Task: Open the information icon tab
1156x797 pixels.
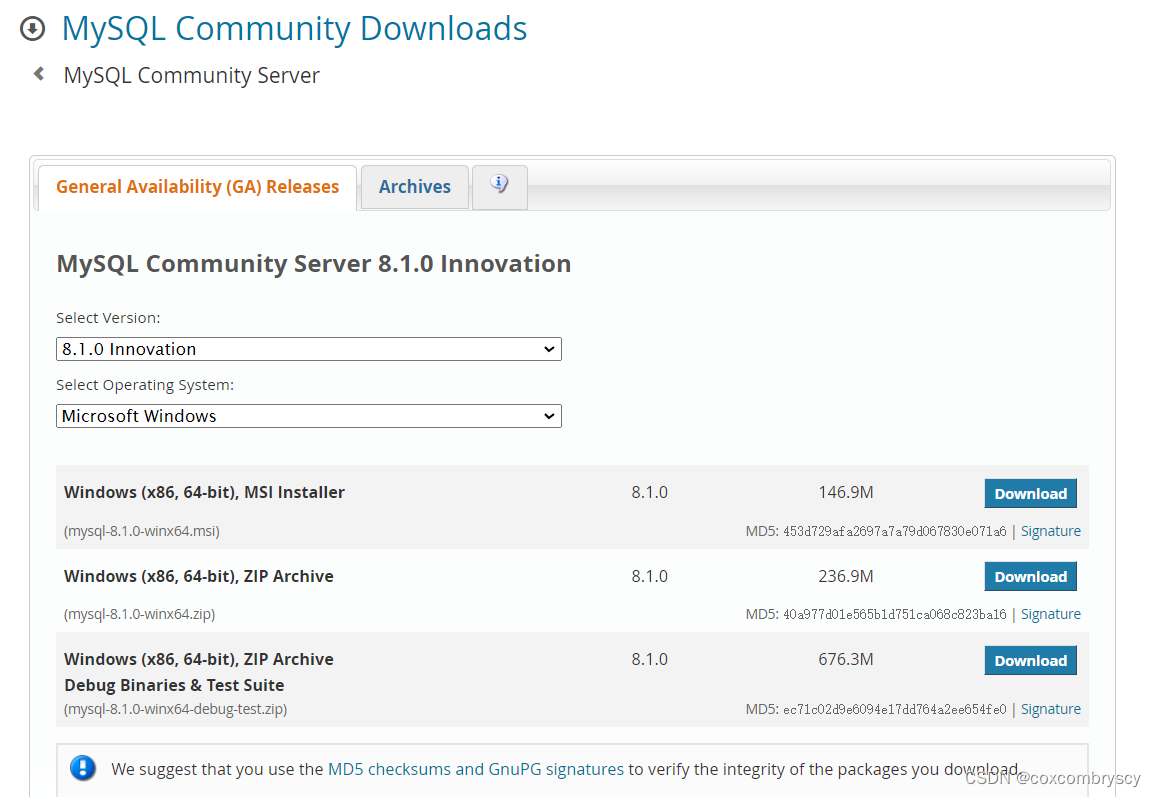Action: tap(500, 187)
